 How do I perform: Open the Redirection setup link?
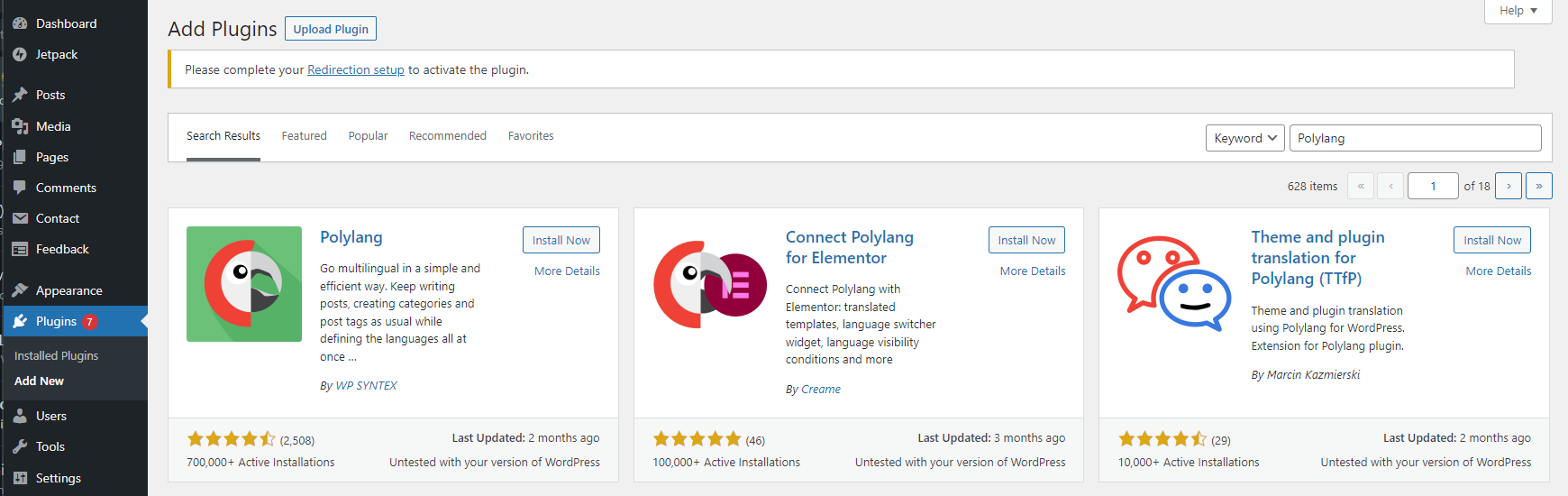tap(356, 69)
